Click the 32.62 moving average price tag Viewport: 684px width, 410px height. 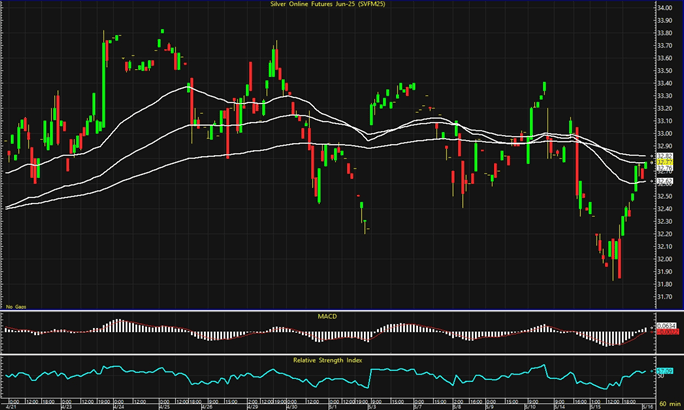click(x=664, y=182)
